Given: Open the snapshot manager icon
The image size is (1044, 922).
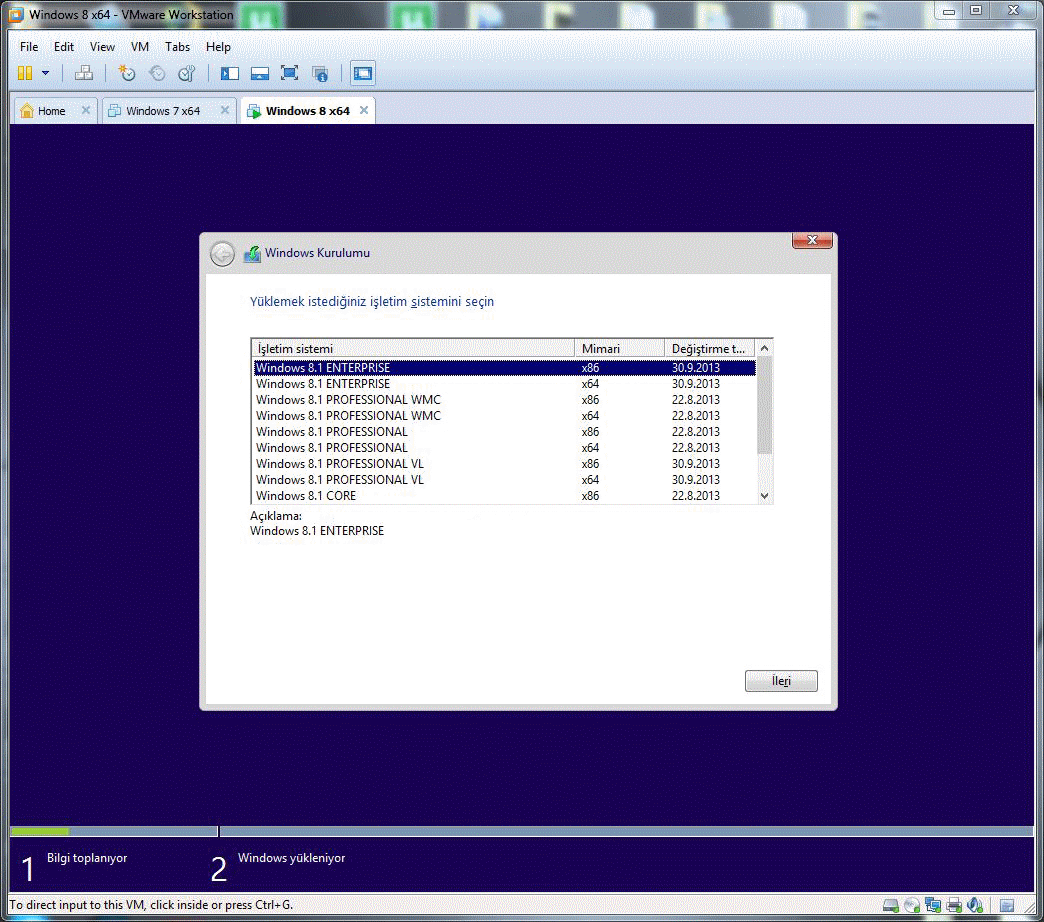Looking at the screenshot, I should coord(187,73).
